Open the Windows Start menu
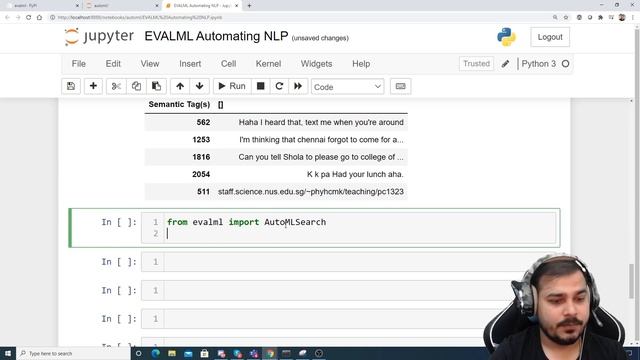The image size is (640, 360). [x=8, y=353]
